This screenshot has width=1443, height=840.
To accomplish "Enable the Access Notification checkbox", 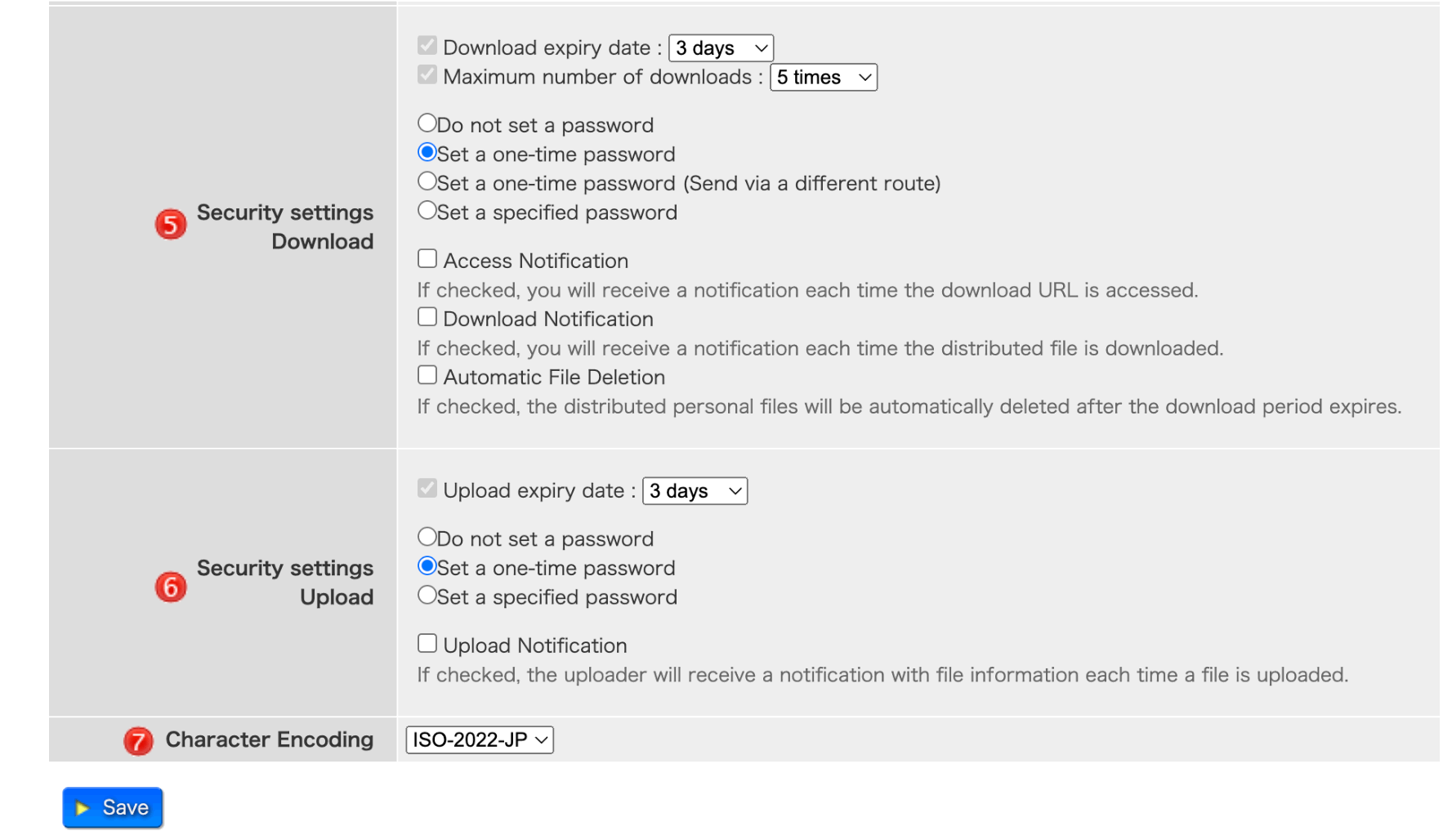I will coord(427,259).
